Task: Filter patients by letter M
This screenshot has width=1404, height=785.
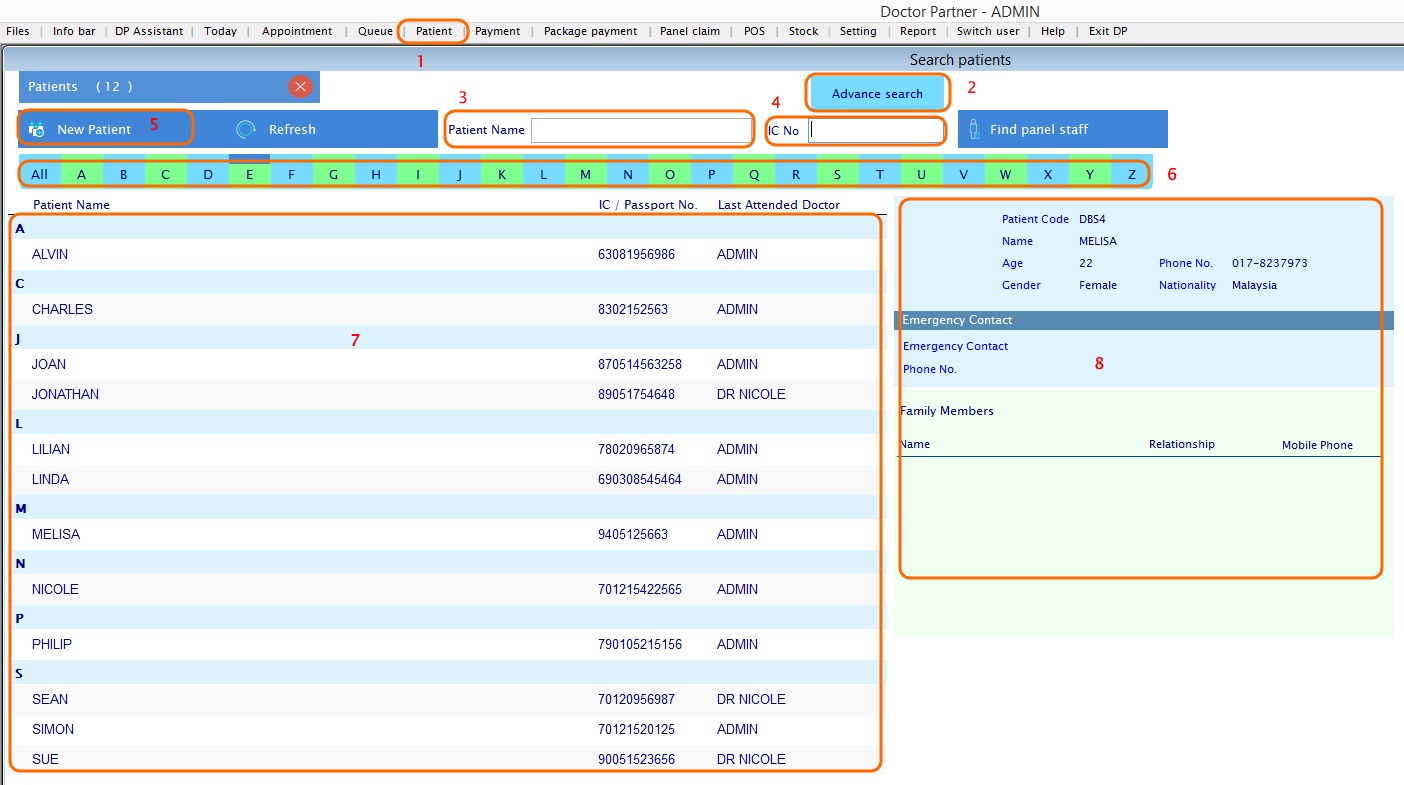Action: coord(585,175)
